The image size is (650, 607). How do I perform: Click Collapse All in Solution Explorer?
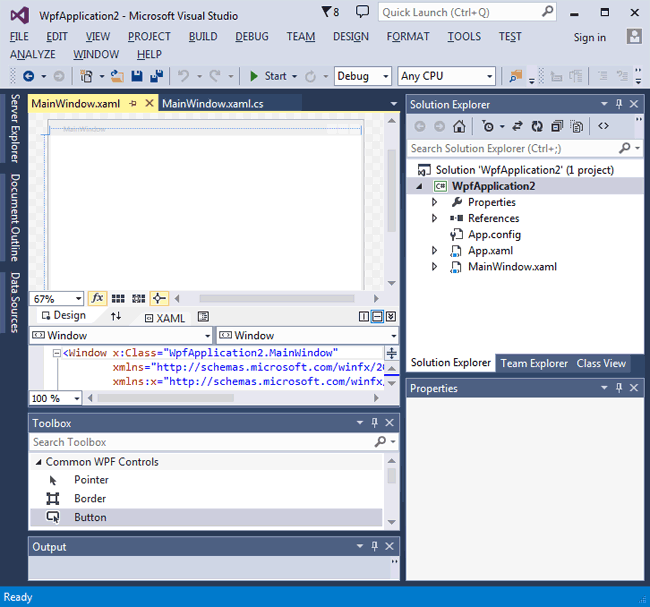point(557,126)
